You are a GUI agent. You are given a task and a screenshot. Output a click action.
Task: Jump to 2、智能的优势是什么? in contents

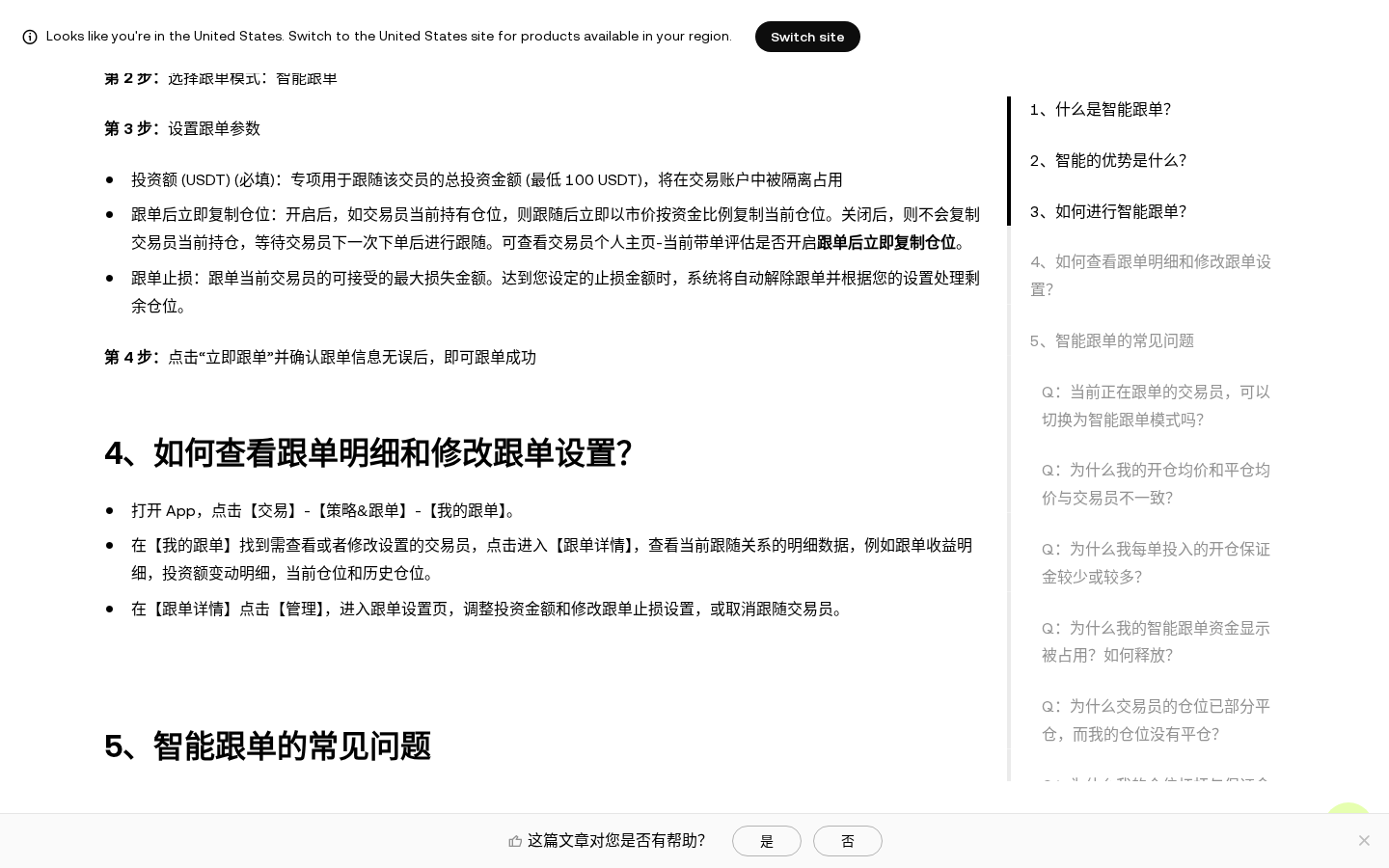(1108, 160)
